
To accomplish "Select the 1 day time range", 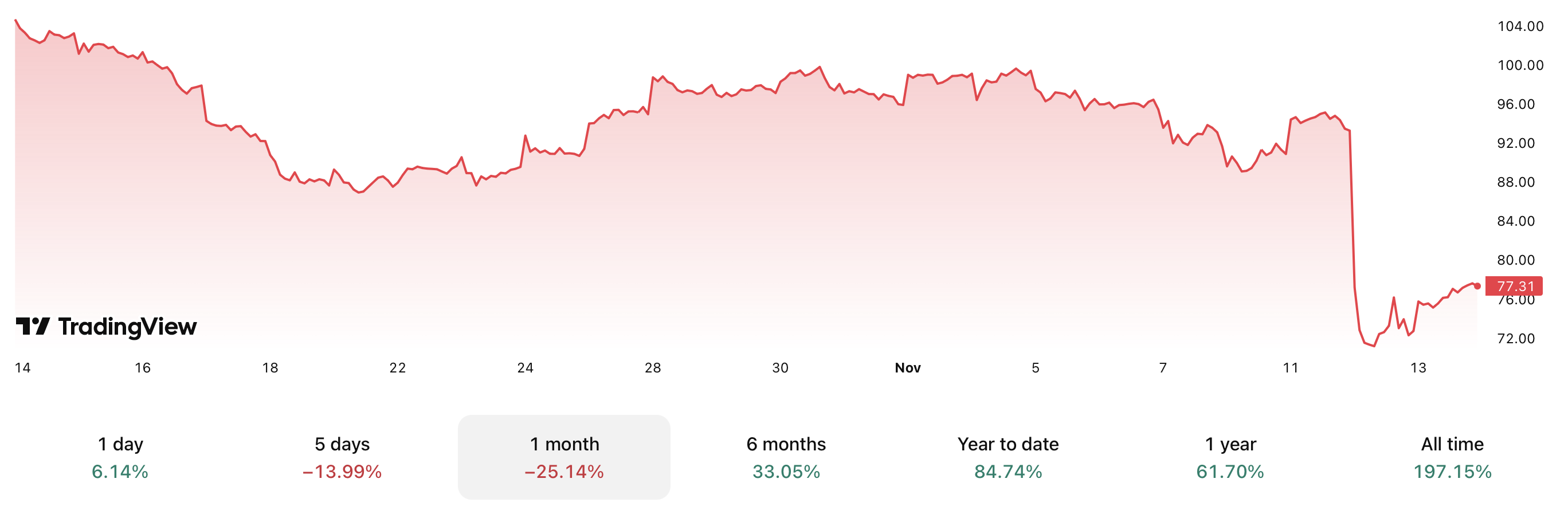I will (120, 457).
